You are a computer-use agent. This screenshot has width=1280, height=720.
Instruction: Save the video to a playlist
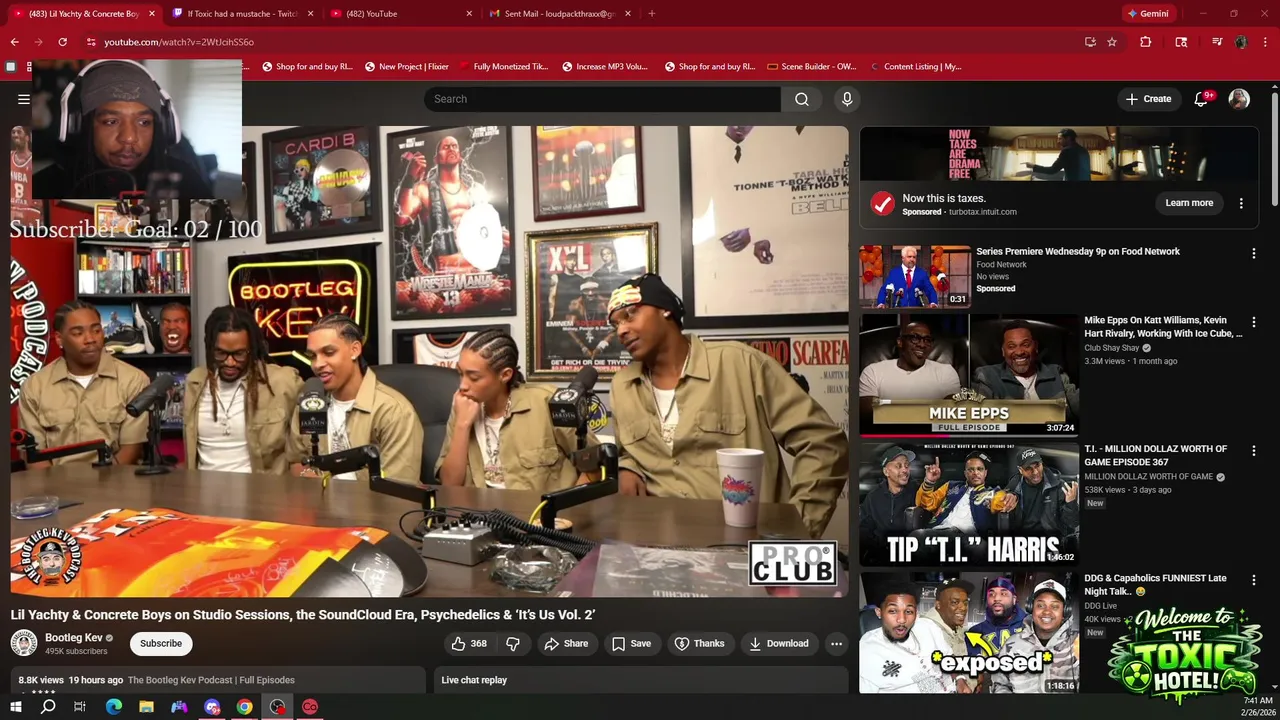(x=631, y=643)
